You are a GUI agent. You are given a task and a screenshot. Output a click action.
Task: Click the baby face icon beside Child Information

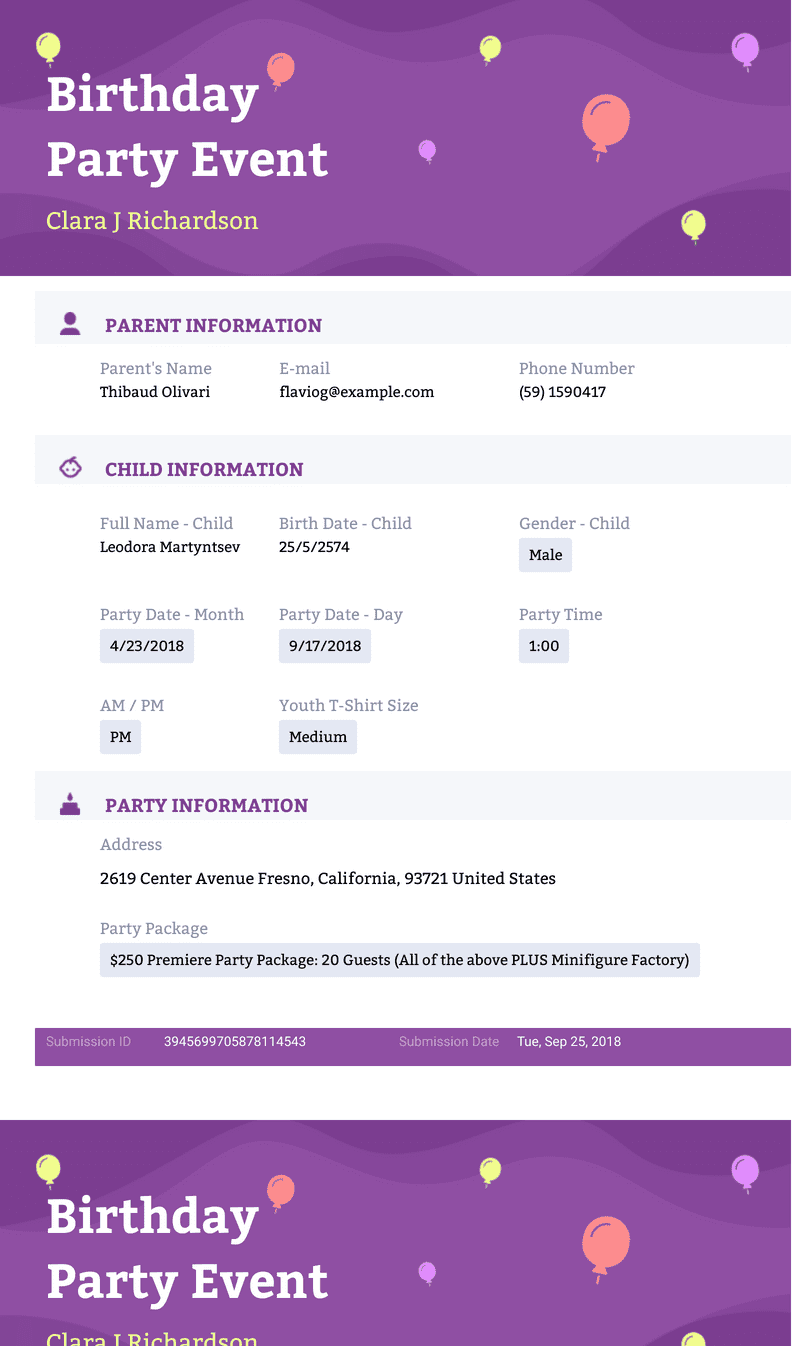click(x=70, y=467)
